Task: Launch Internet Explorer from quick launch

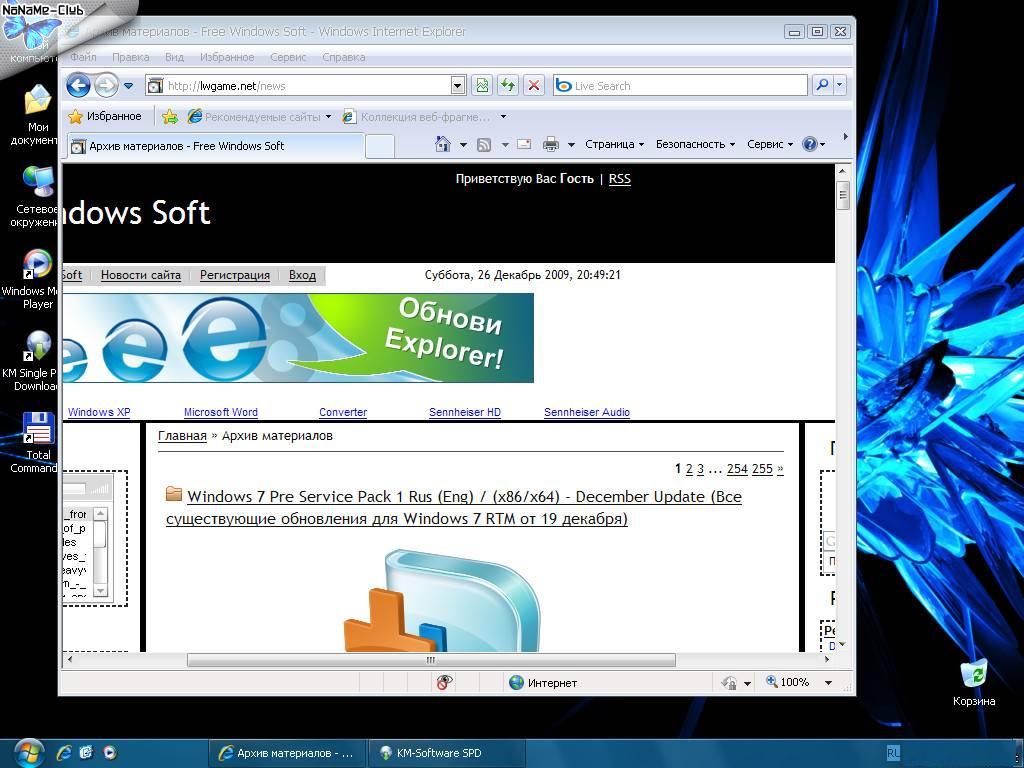Action: click(x=64, y=753)
